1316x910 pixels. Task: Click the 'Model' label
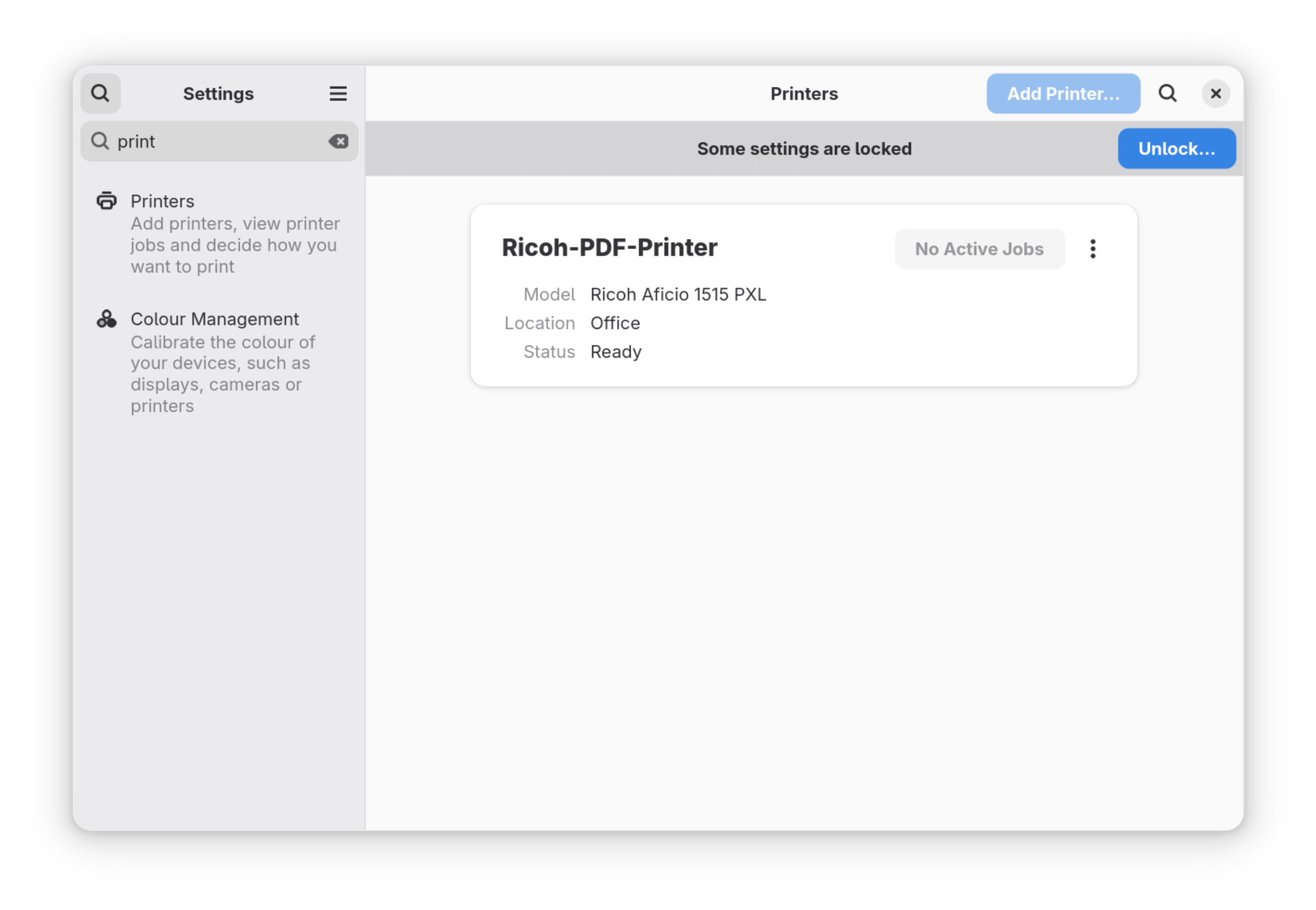(549, 294)
